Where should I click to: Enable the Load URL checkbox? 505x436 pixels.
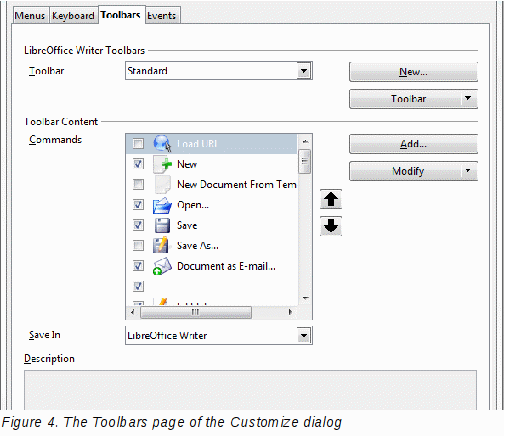[138, 144]
